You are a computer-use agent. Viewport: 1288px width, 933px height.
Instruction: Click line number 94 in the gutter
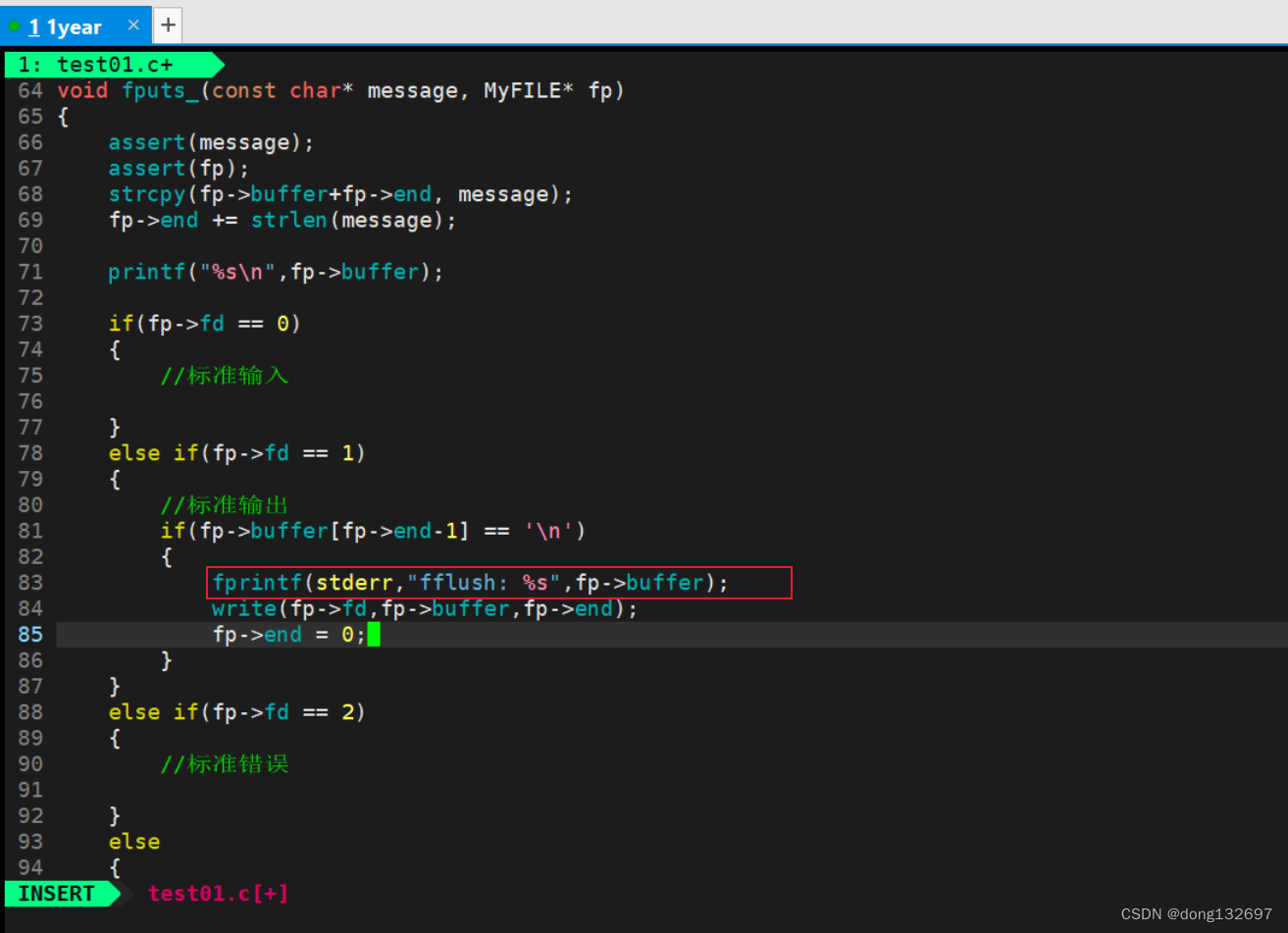(x=30, y=867)
